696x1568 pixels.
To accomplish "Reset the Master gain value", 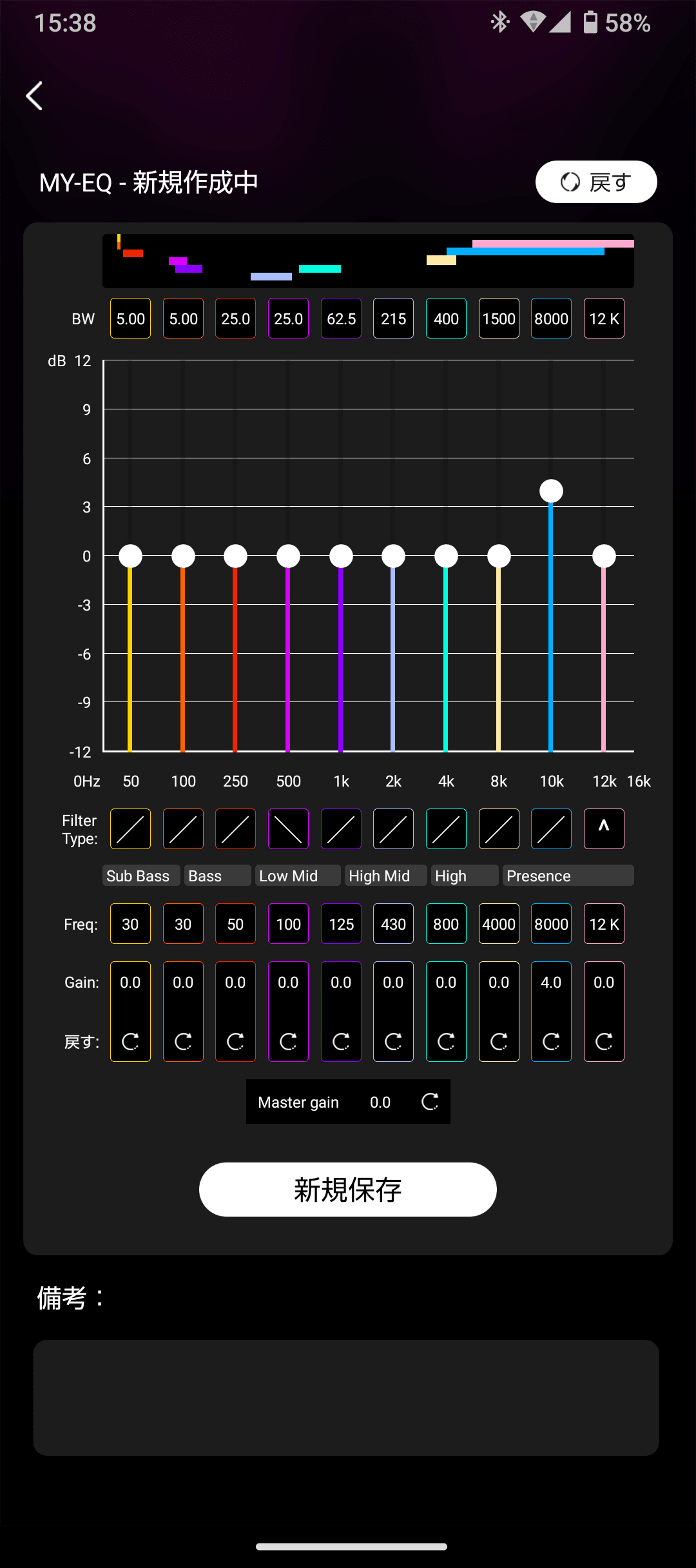I will (430, 1102).
